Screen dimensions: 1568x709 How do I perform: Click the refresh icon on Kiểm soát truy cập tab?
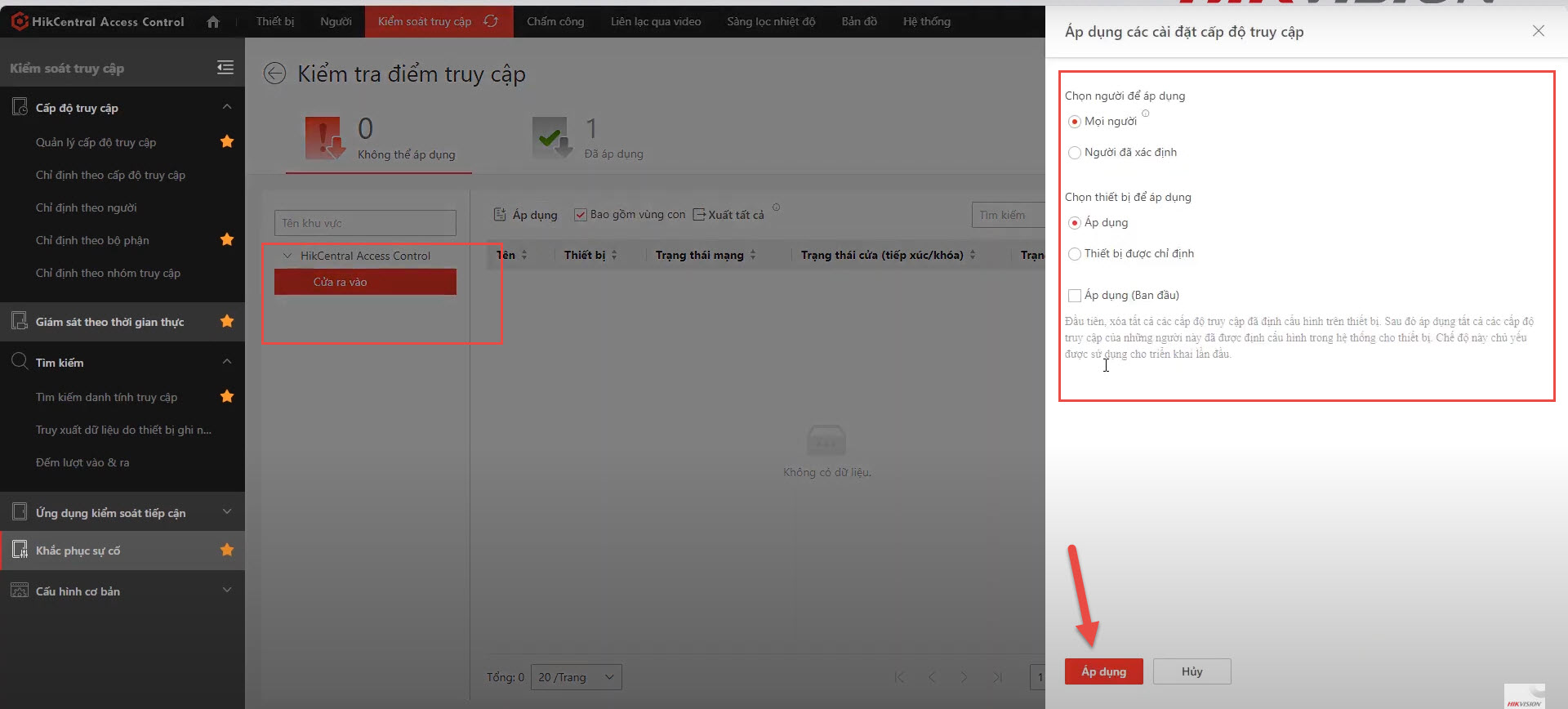click(491, 21)
